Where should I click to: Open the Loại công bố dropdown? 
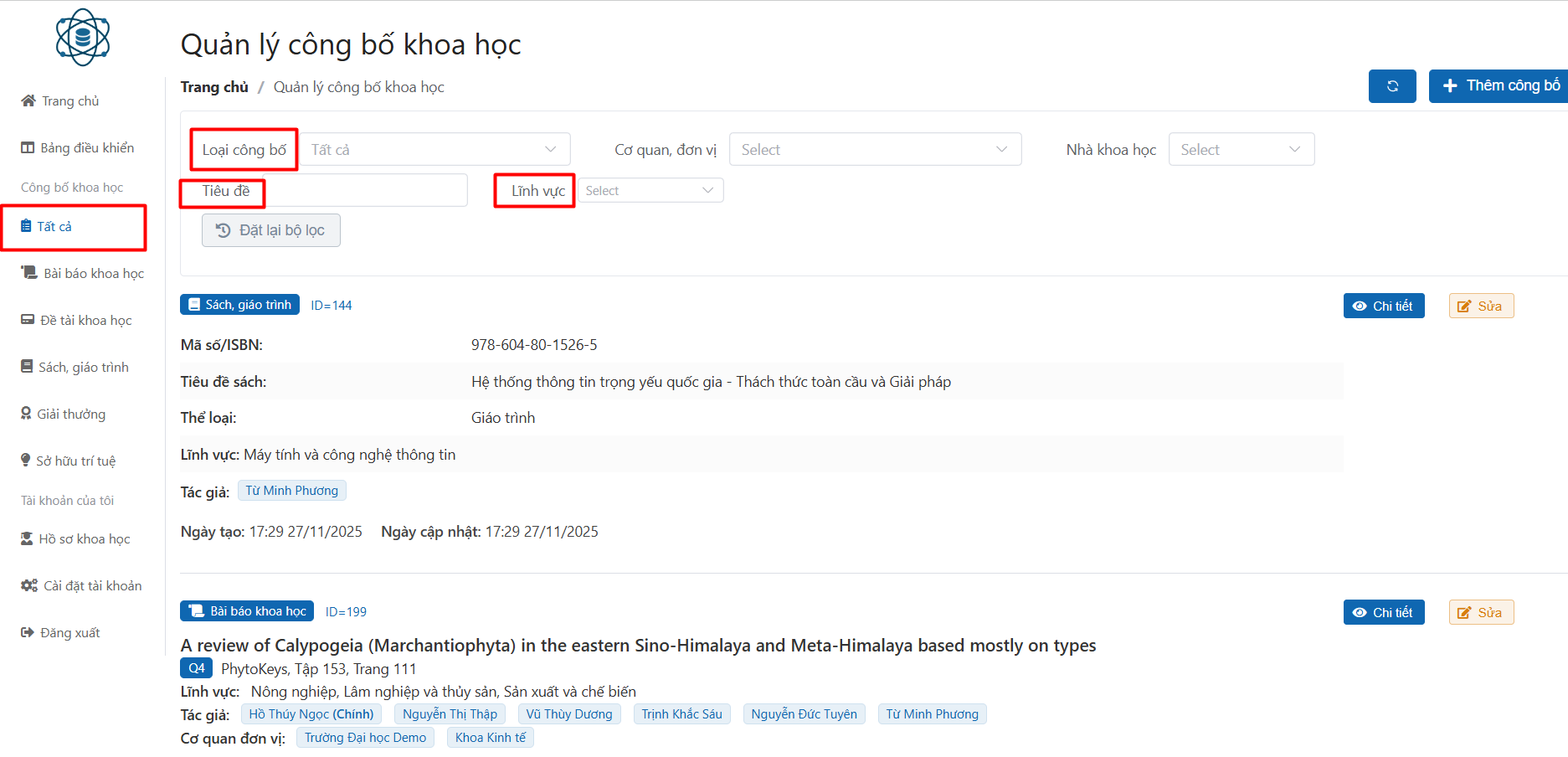coord(434,150)
